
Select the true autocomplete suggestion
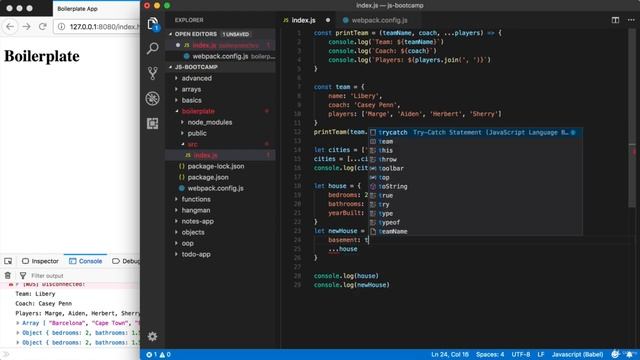pyautogui.click(x=476, y=195)
